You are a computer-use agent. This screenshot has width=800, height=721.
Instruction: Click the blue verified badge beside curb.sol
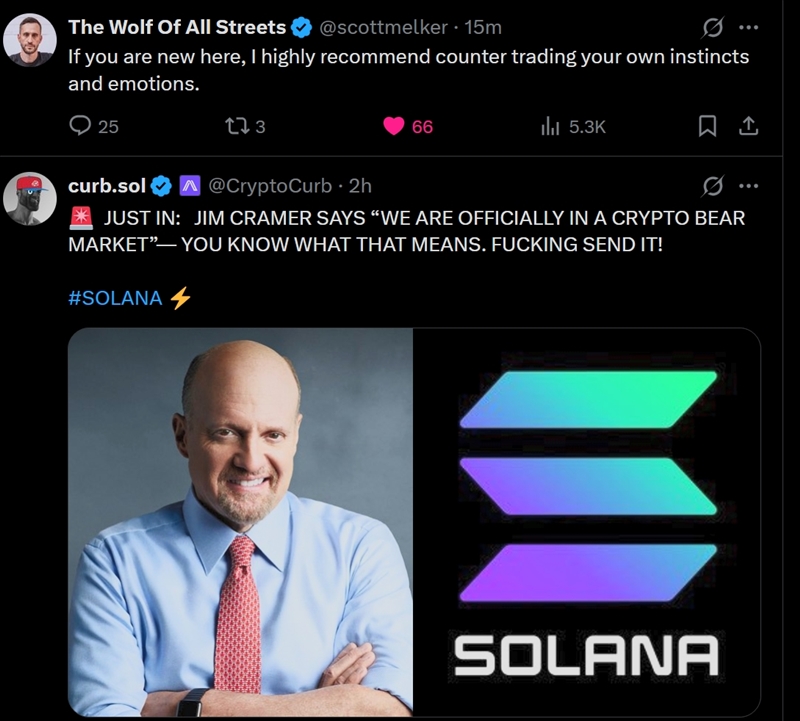click(x=162, y=186)
